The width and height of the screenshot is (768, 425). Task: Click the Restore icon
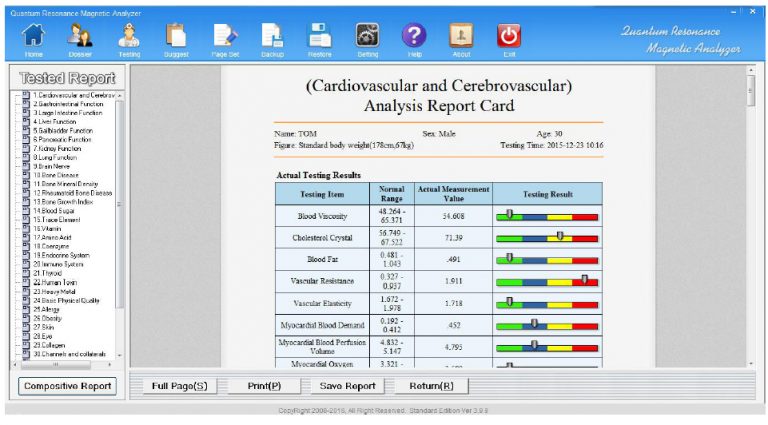tap(319, 37)
